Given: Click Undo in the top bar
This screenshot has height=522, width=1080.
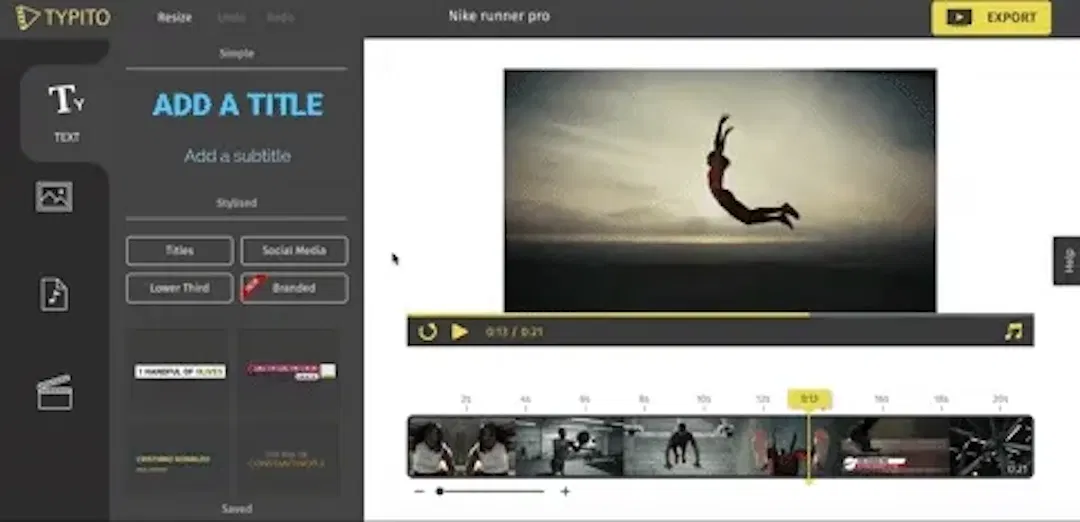Looking at the screenshot, I should (230, 17).
